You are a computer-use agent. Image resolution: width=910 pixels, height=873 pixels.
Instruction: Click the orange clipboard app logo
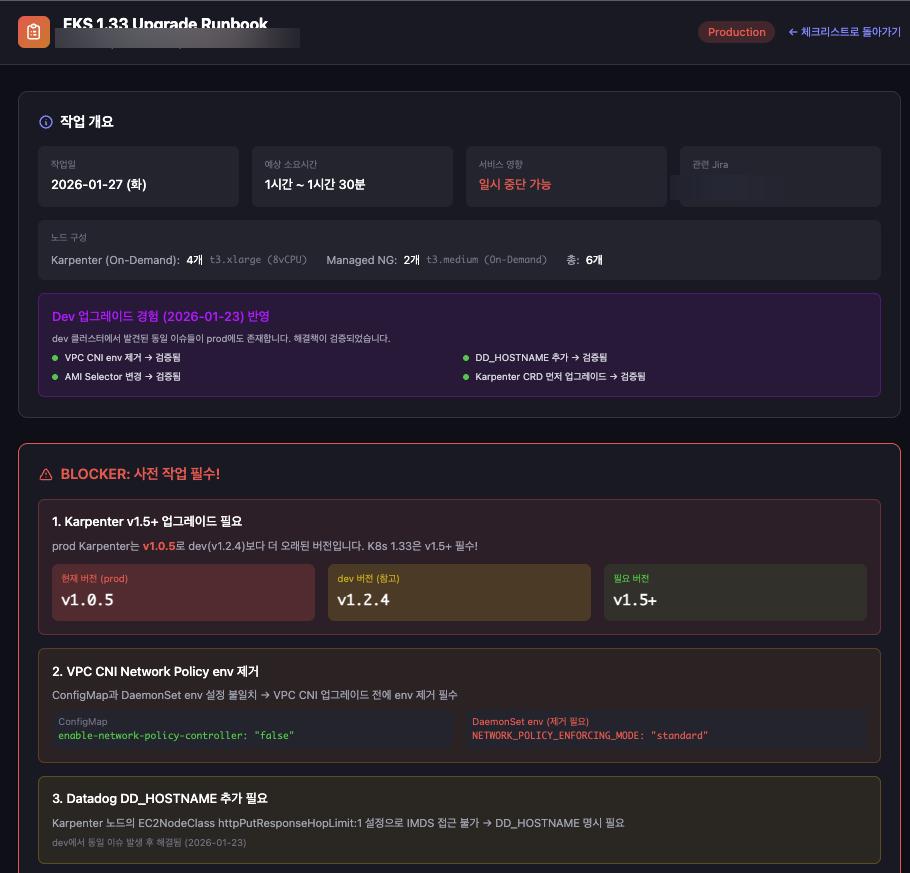33,31
